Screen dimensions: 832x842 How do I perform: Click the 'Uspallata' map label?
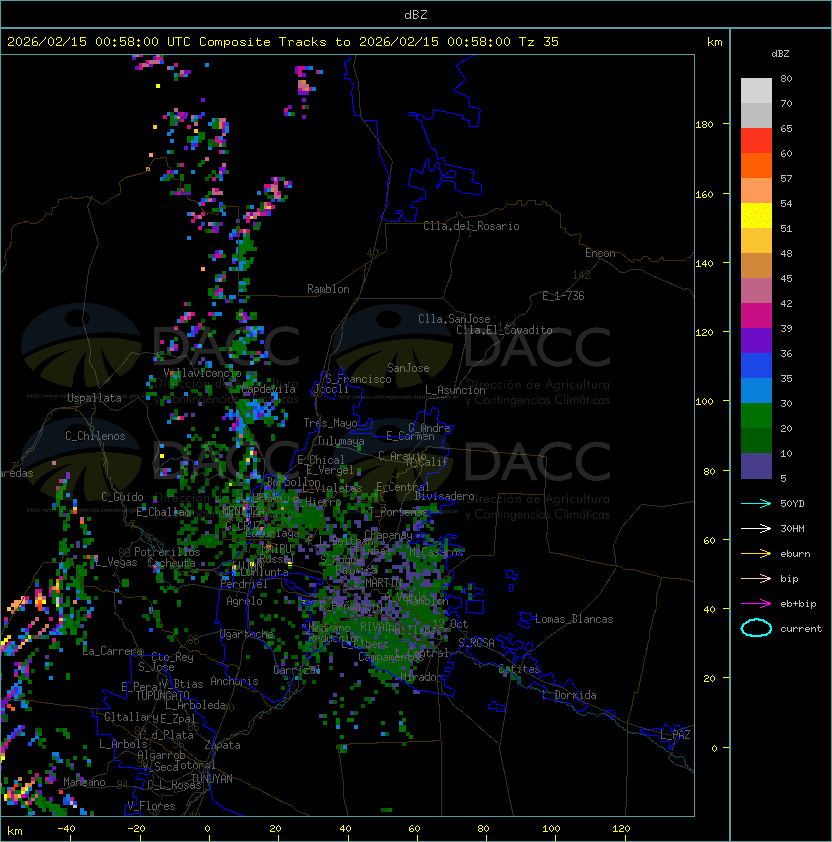coord(95,398)
